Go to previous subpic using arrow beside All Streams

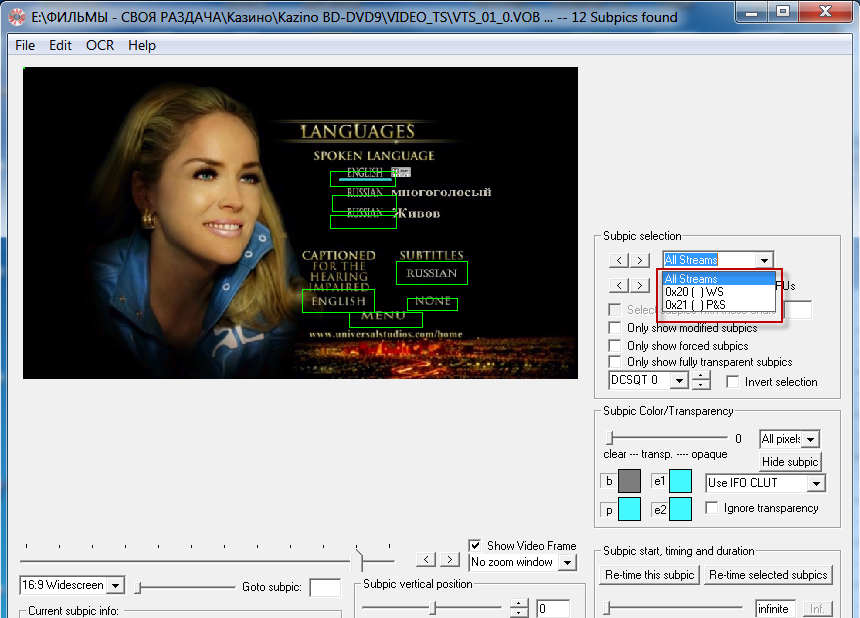point(619,260)
